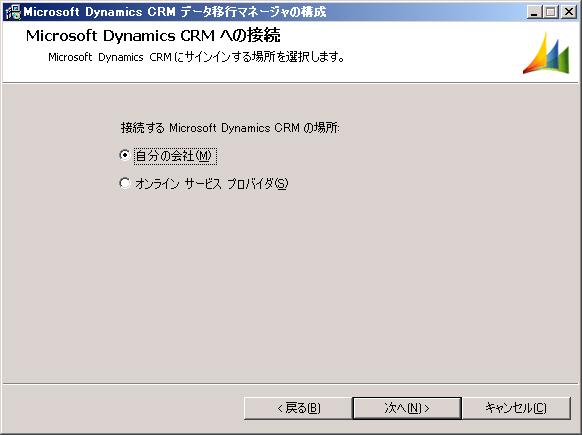Screen dimensions: 582x435
Task: Select the オンライン サービス プロバイダ(S) radio button
Action: (125, 183)
